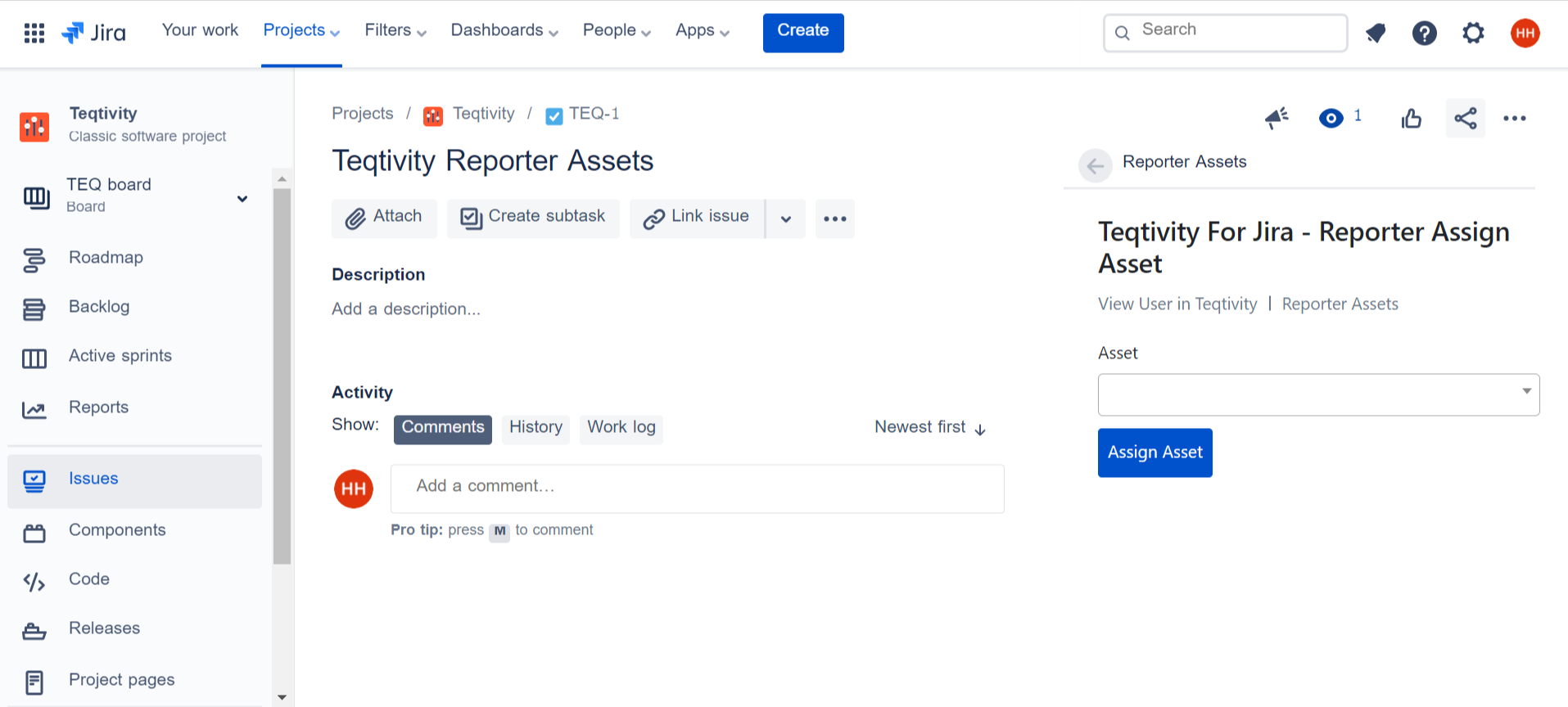Open issue actions three-dot menu top right
Screen dimensions: 1568x707
click(x=1515, y=119)
